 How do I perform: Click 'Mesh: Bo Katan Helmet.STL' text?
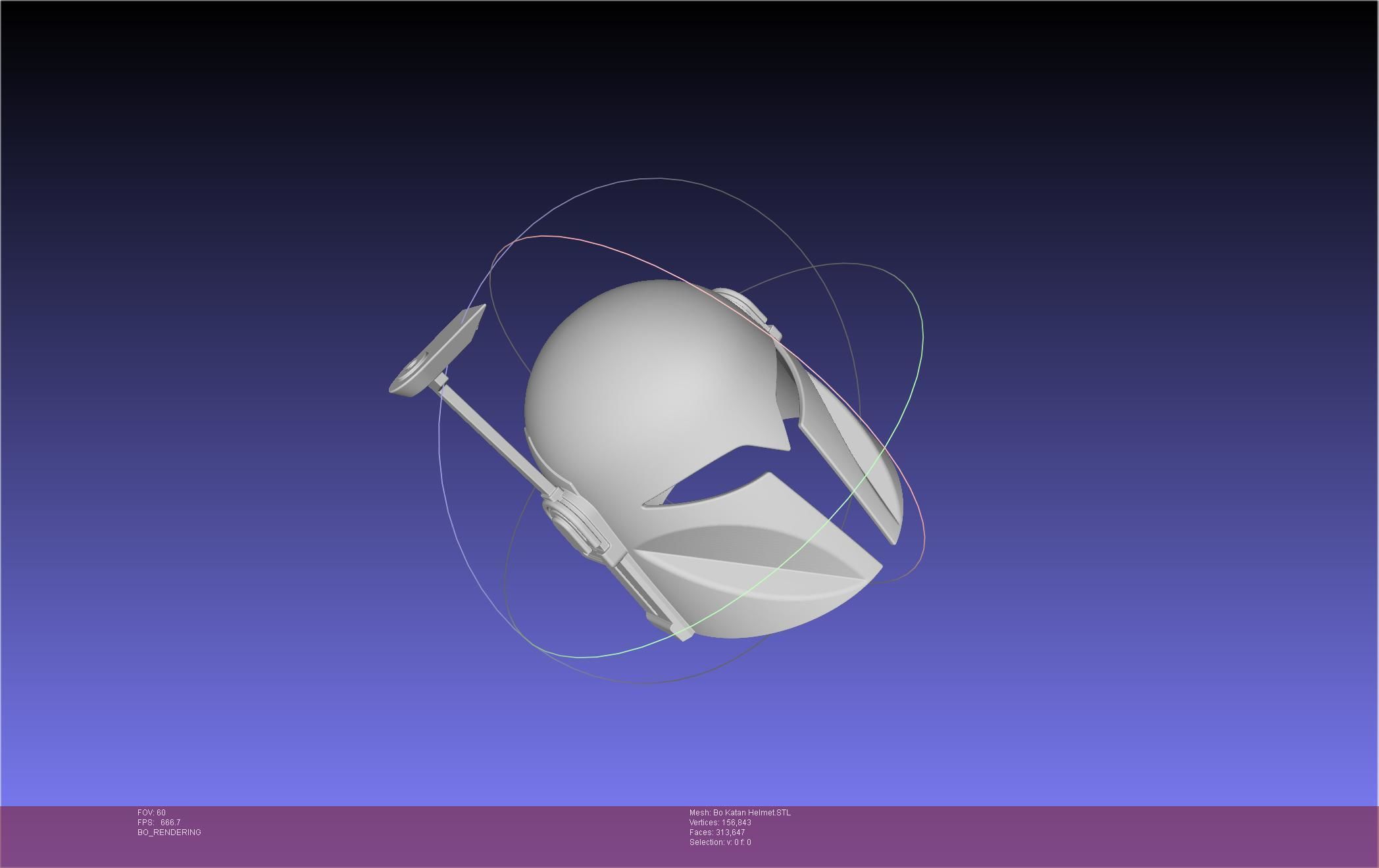click(740, 813)
